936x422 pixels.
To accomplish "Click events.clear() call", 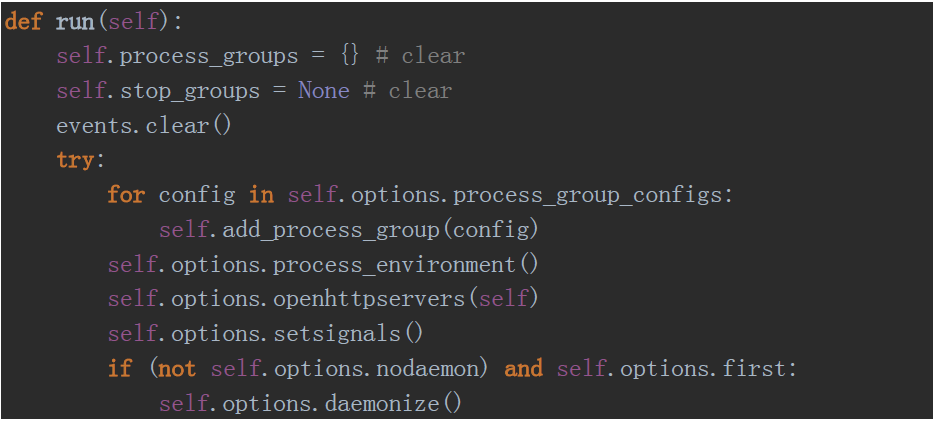I will pos(143,126).
